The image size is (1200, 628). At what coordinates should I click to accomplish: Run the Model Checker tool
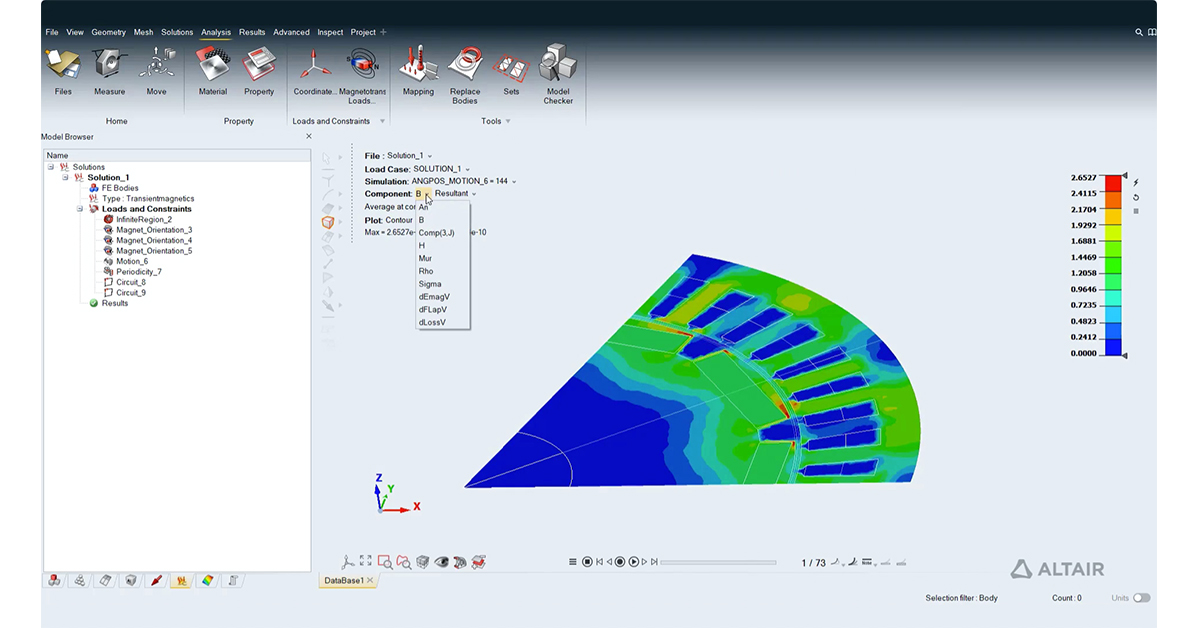click(558, 75)
